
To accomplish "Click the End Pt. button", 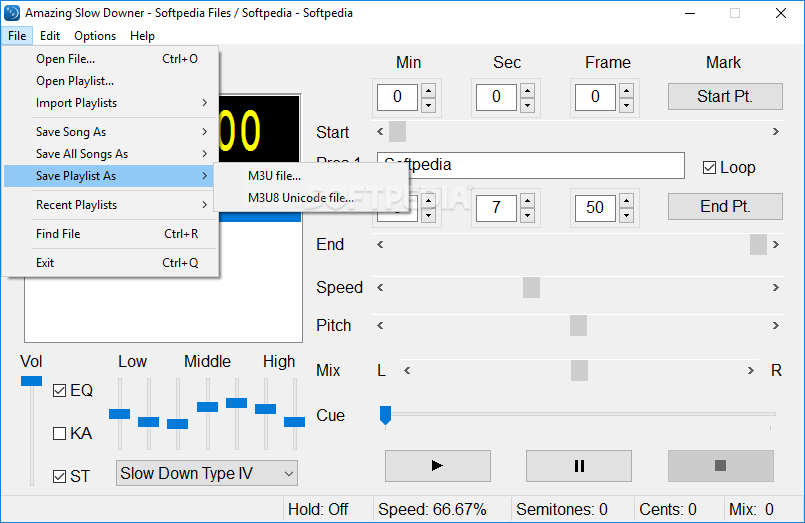I will pyautogui.click(x=725, y=206).
